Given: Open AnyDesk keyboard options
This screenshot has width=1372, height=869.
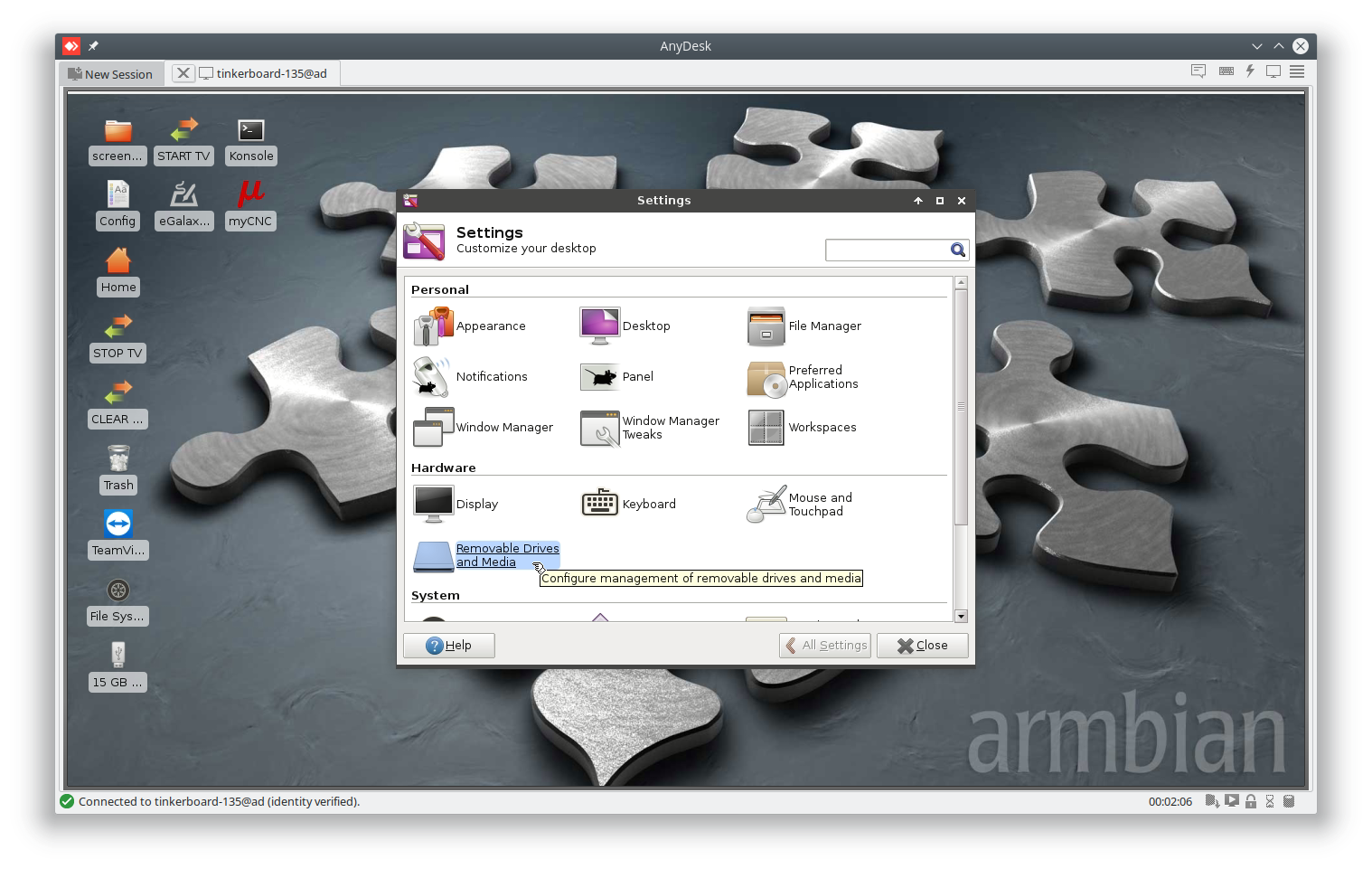Looking at the screenshot, I should (1226, 71).
